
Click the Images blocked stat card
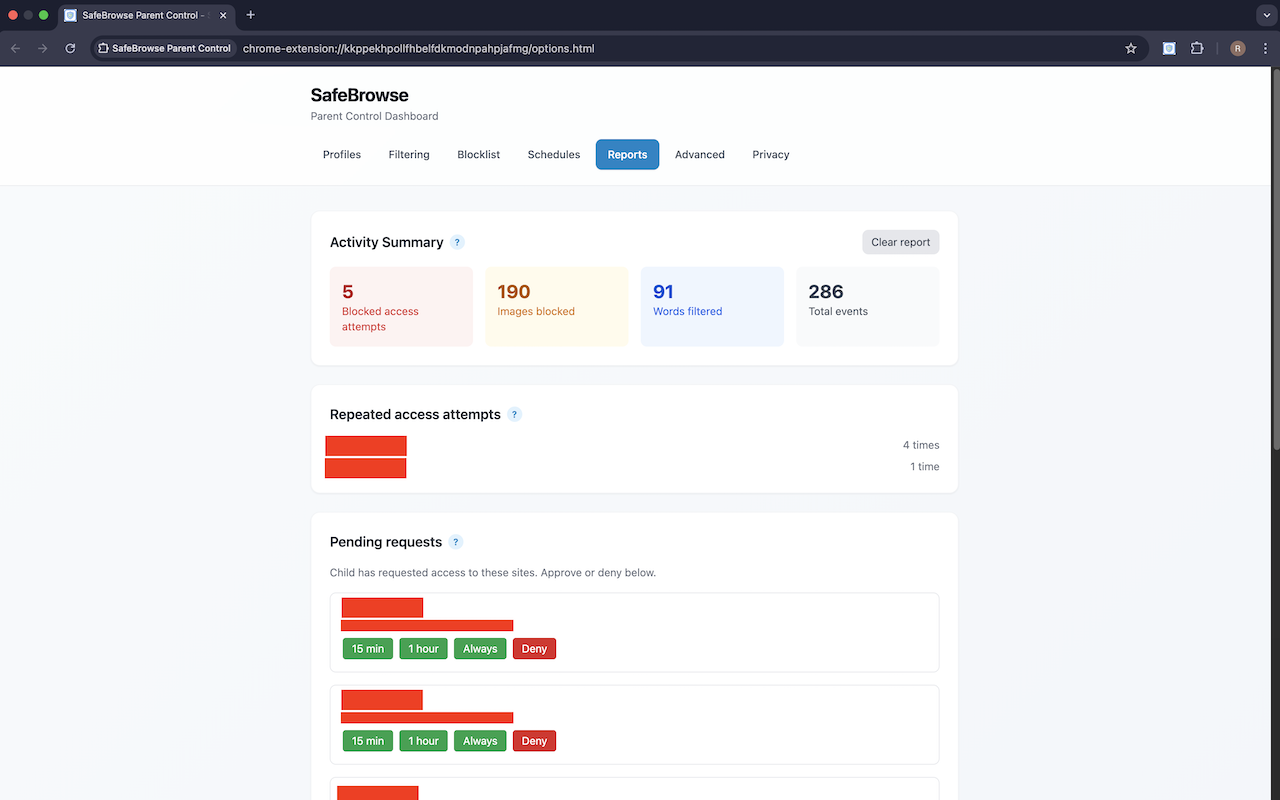(557, 307)
